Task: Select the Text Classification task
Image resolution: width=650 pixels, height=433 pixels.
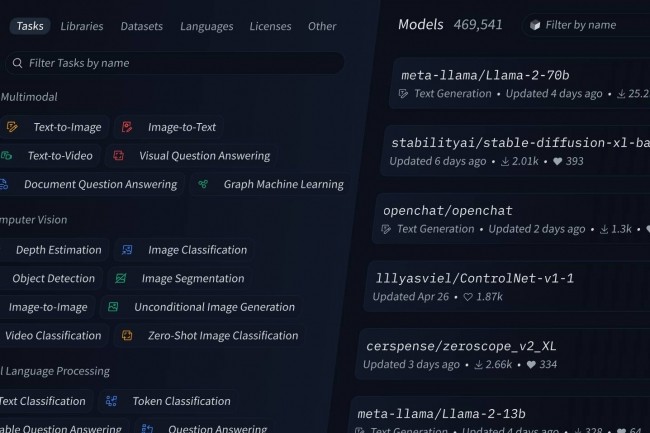Action: (x=46, y=401)
